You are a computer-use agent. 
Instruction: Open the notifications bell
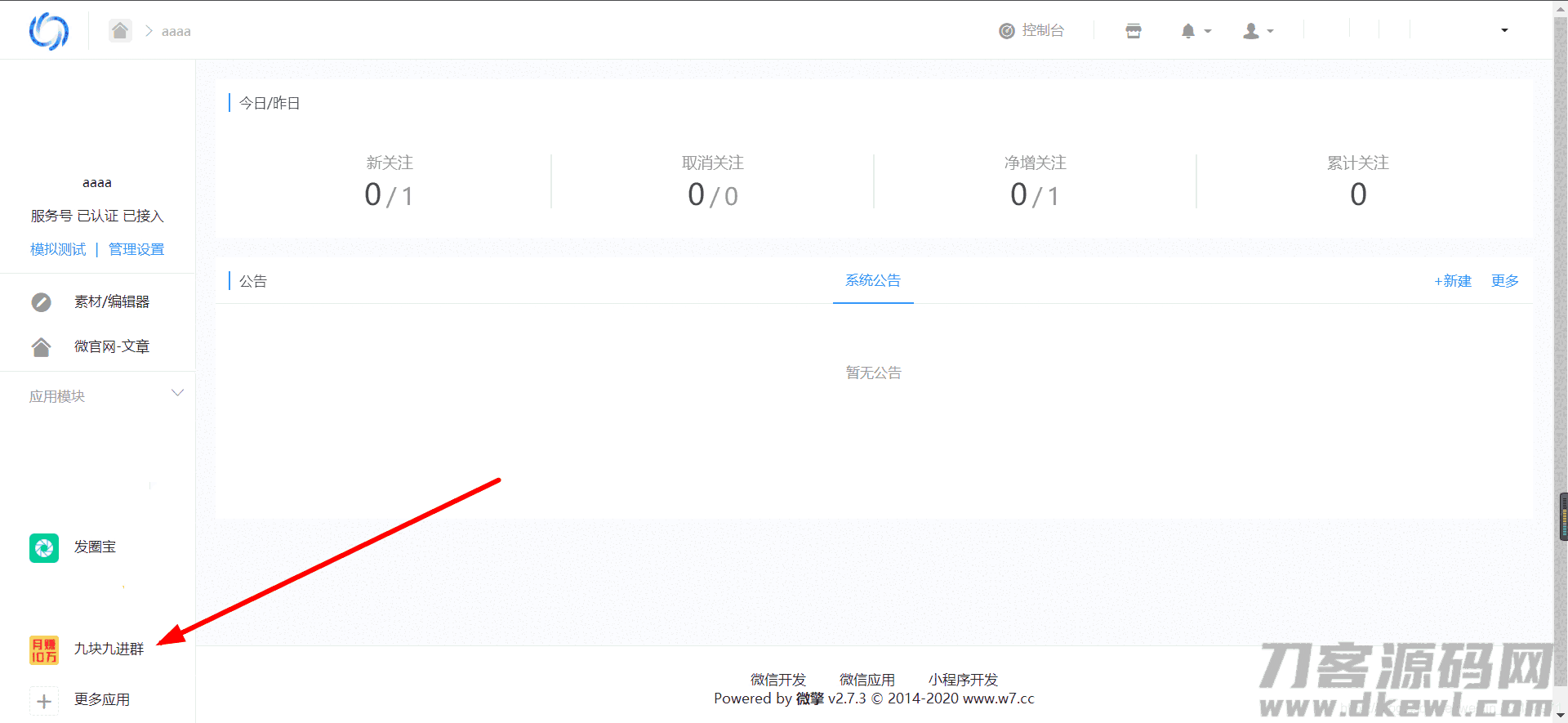tap(1188, 31)
